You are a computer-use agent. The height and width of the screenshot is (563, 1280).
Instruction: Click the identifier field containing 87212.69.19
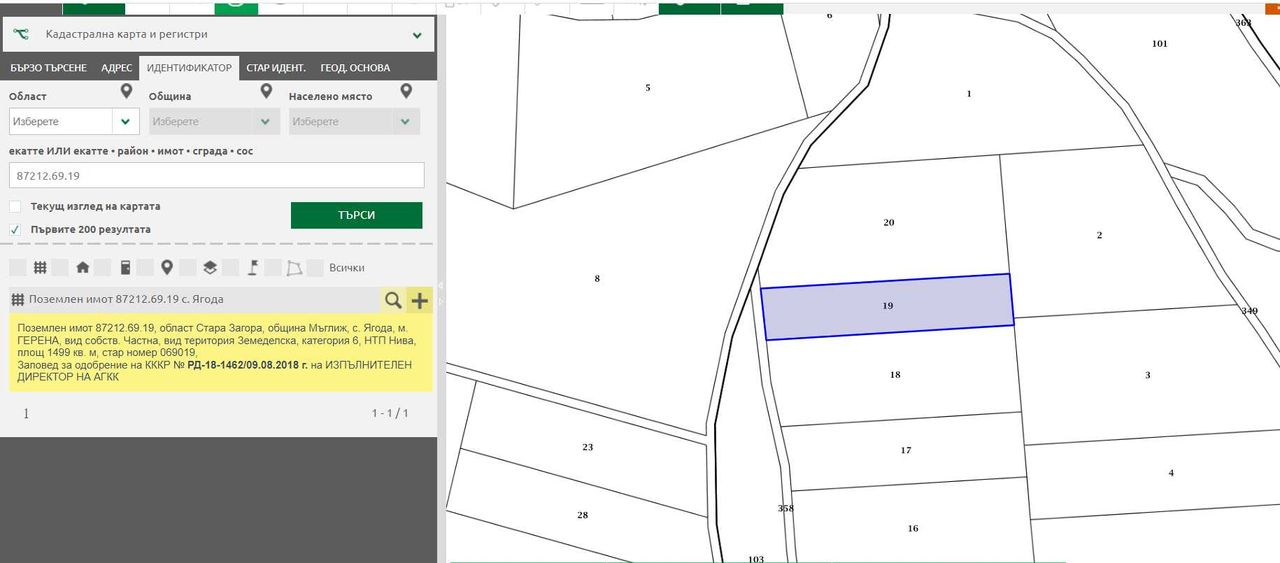coord(217,175)
